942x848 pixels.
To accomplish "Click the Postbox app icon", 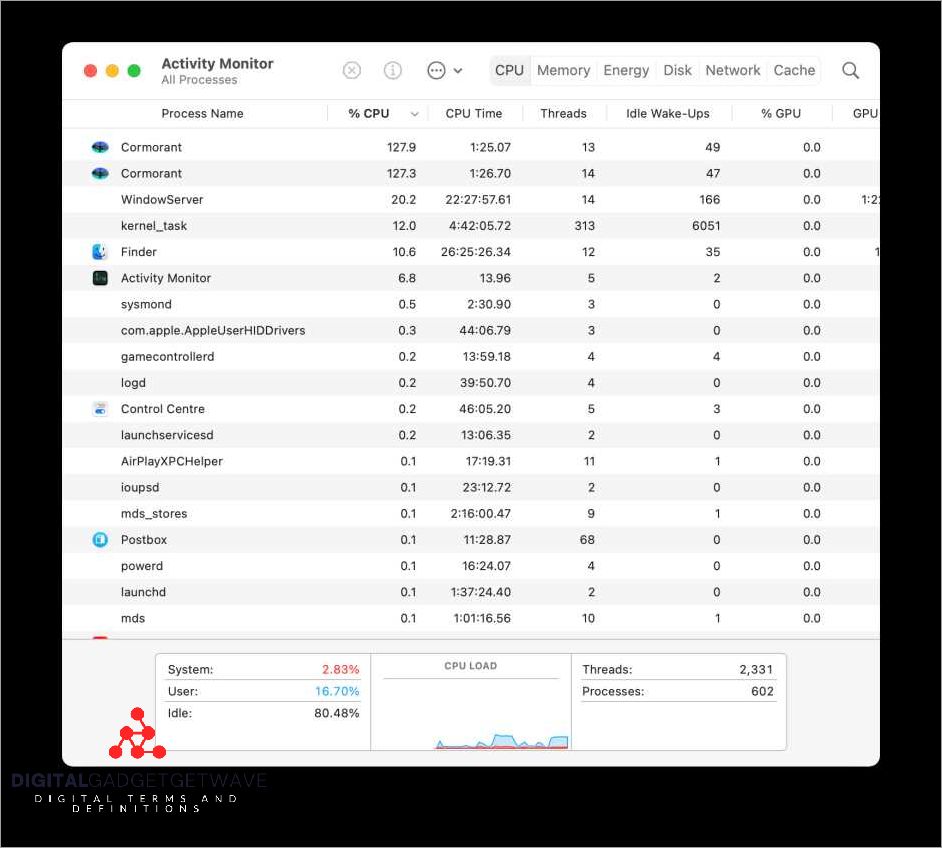I will (x=100, y=540).
